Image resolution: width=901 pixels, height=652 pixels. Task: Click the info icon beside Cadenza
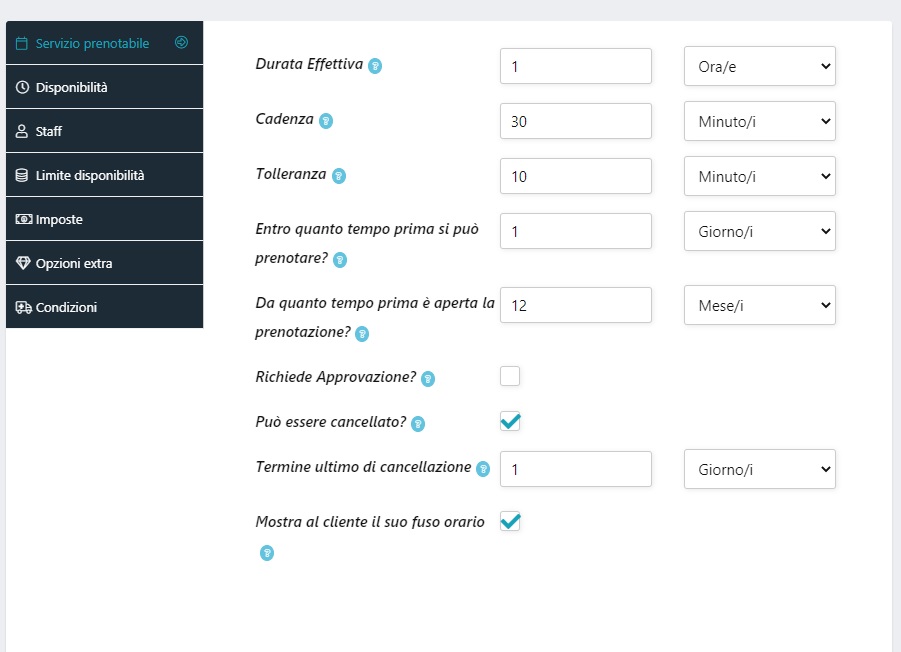click(x=325, y=121)
